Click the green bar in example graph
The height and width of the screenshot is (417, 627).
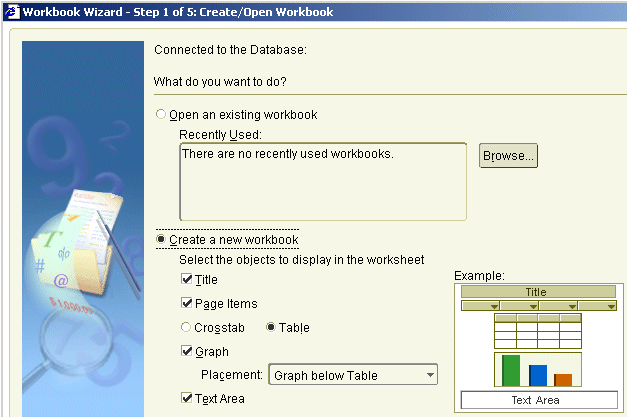point(511,370)
